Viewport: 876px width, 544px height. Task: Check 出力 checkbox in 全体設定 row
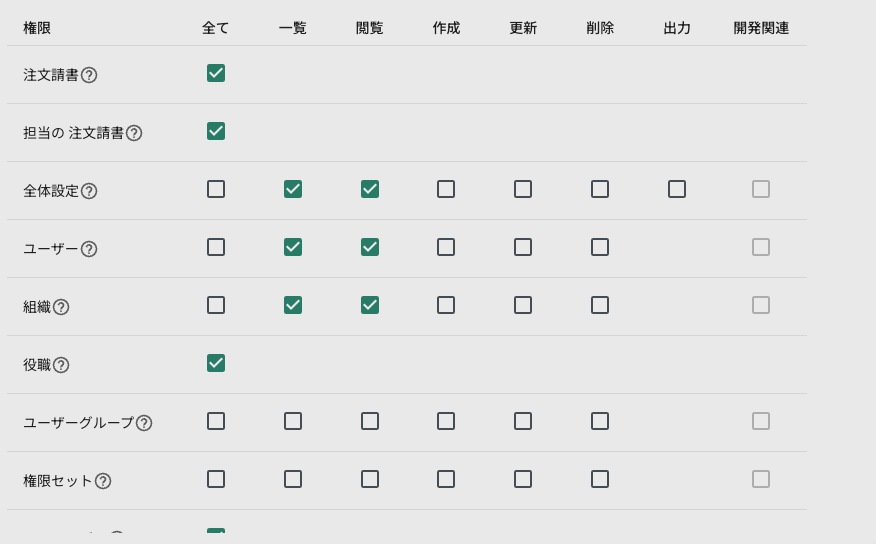pyautogui.click(x=677, y=189)
